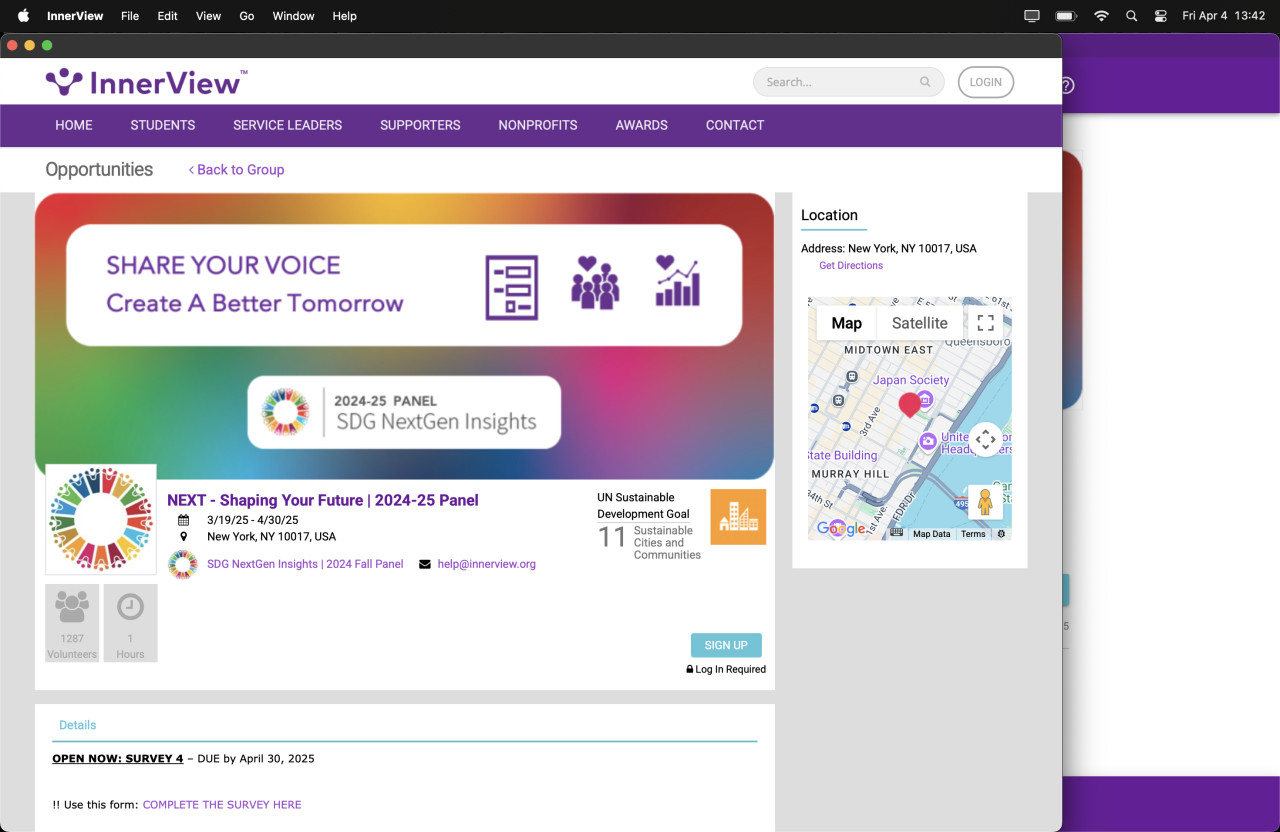Open the map camera pan control
Screen dimensions: 1280x832
(x=985, y=439)
